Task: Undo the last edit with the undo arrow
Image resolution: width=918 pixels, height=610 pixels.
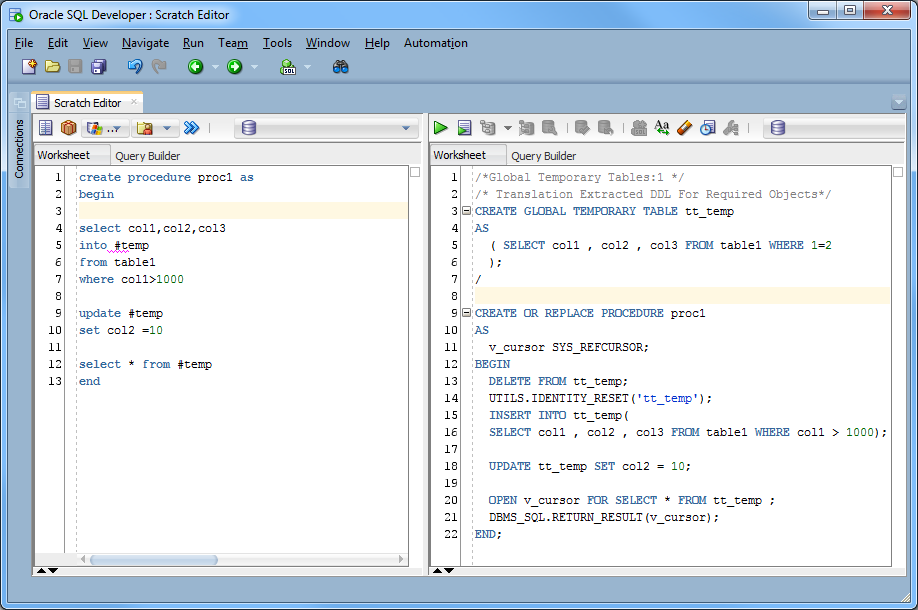Action: click(x=135, y=66)
